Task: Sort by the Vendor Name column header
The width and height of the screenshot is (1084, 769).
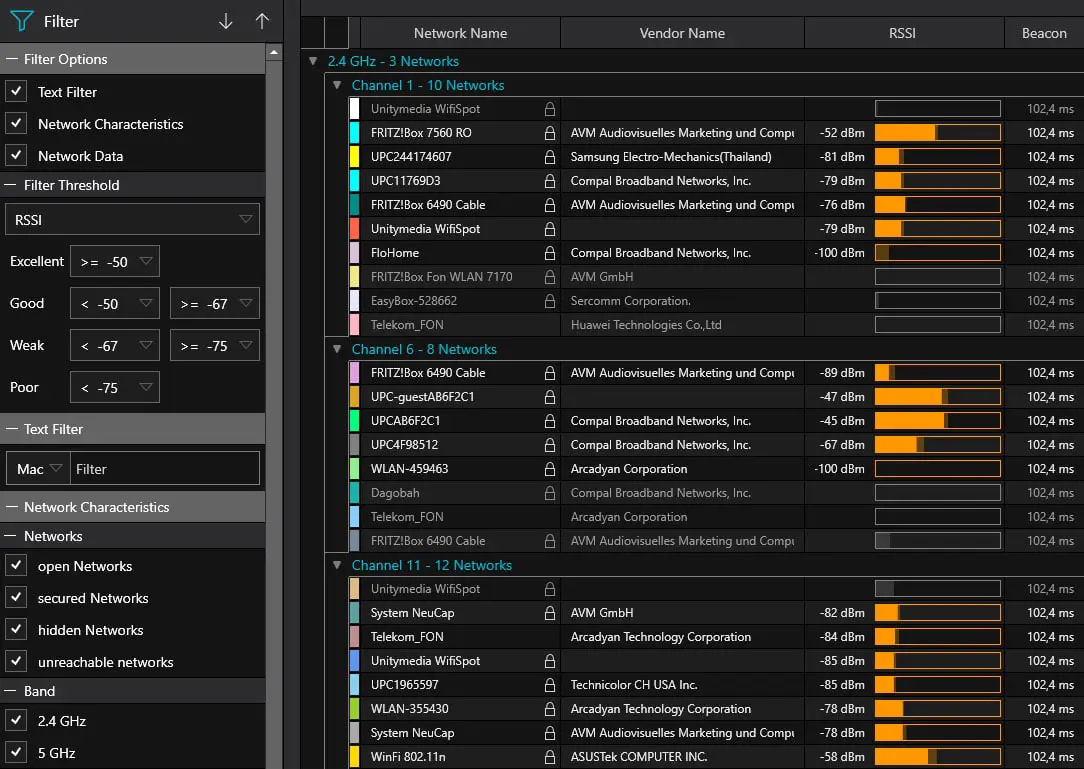Action: click(x=682, y=33)
